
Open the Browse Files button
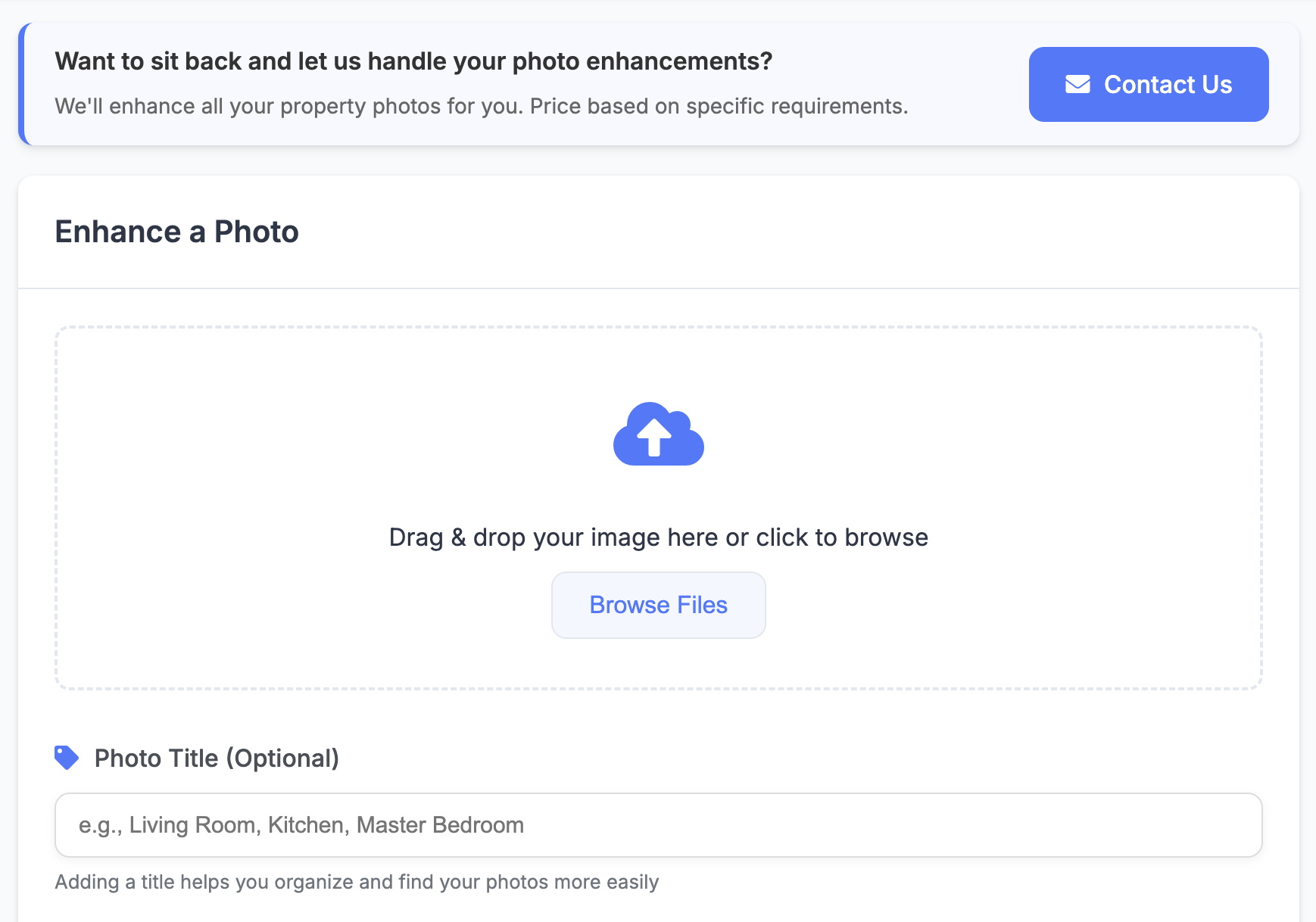coord(659,605)
